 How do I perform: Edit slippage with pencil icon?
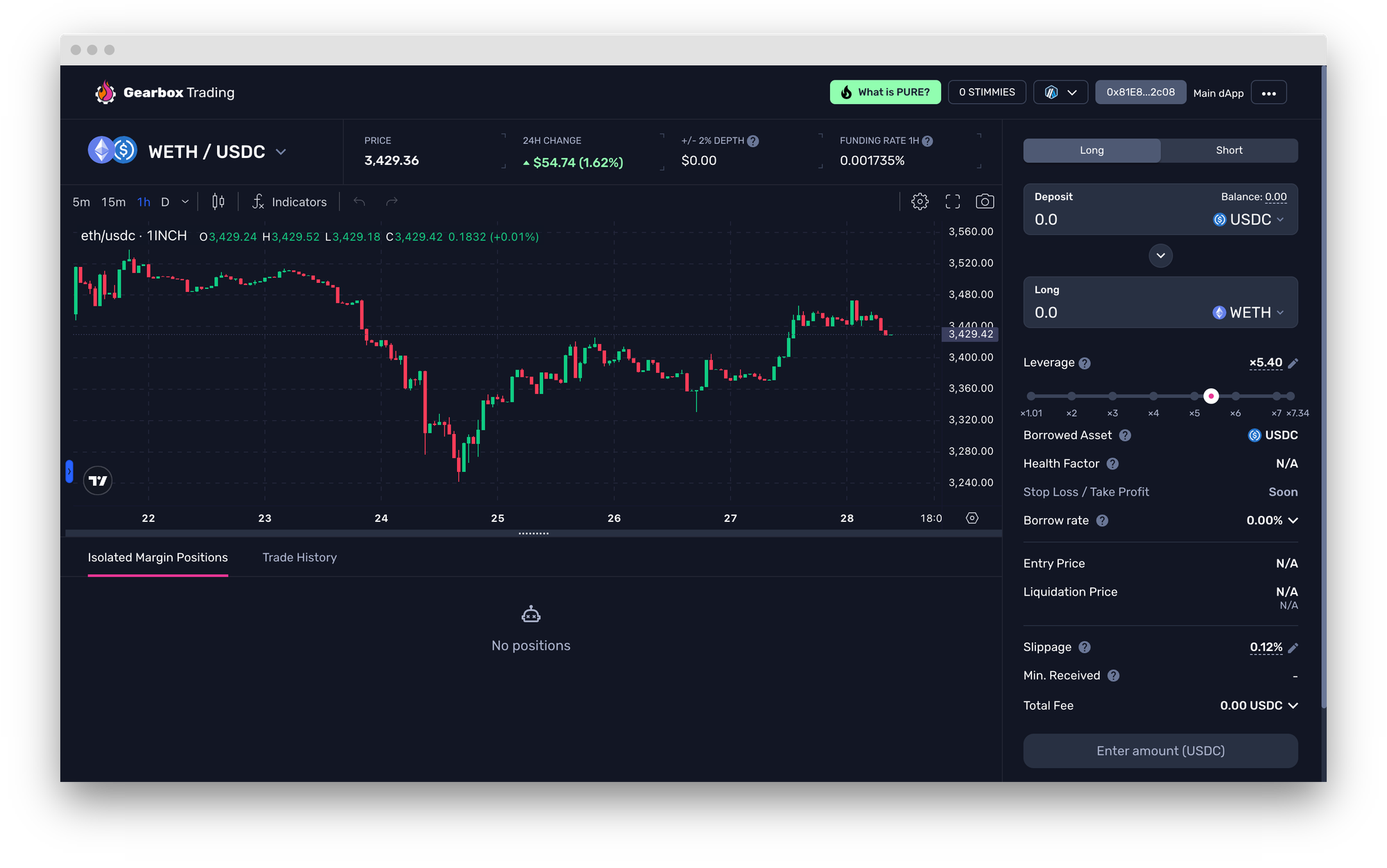click(1293, 648)
